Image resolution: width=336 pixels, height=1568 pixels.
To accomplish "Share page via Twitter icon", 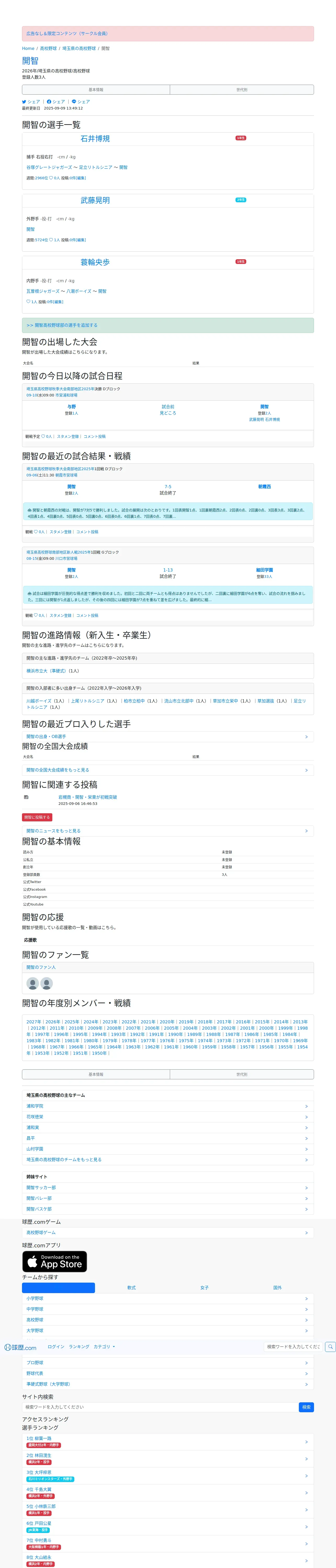I will tap(24, 102).
